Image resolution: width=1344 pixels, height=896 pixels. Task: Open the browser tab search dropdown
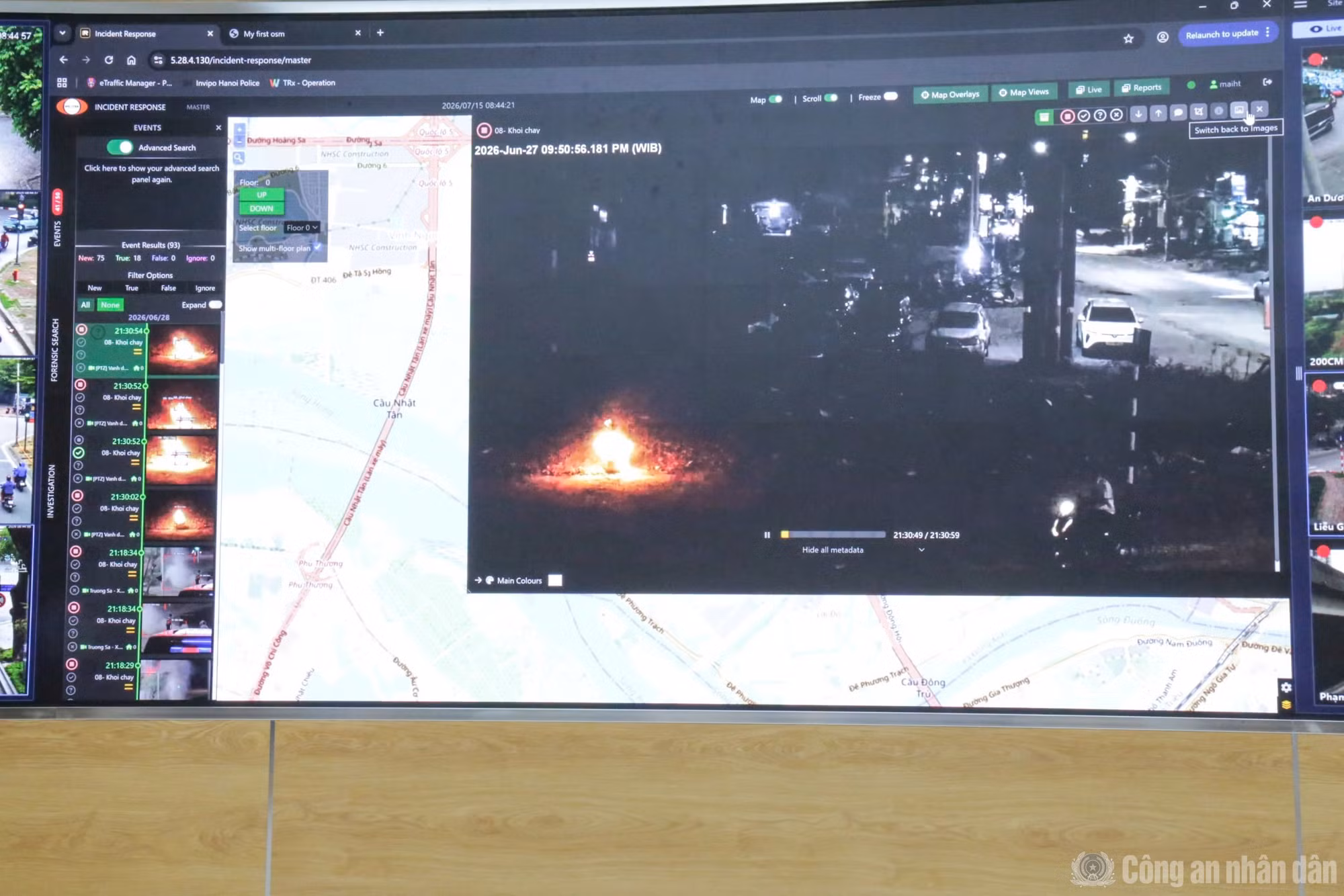tap(62, 32)
